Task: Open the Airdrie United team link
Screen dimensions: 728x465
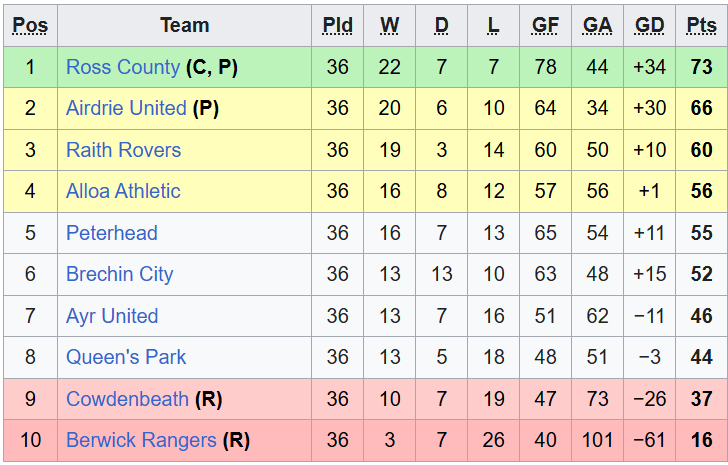Action: pyautogui.click(x=126, y=108)
